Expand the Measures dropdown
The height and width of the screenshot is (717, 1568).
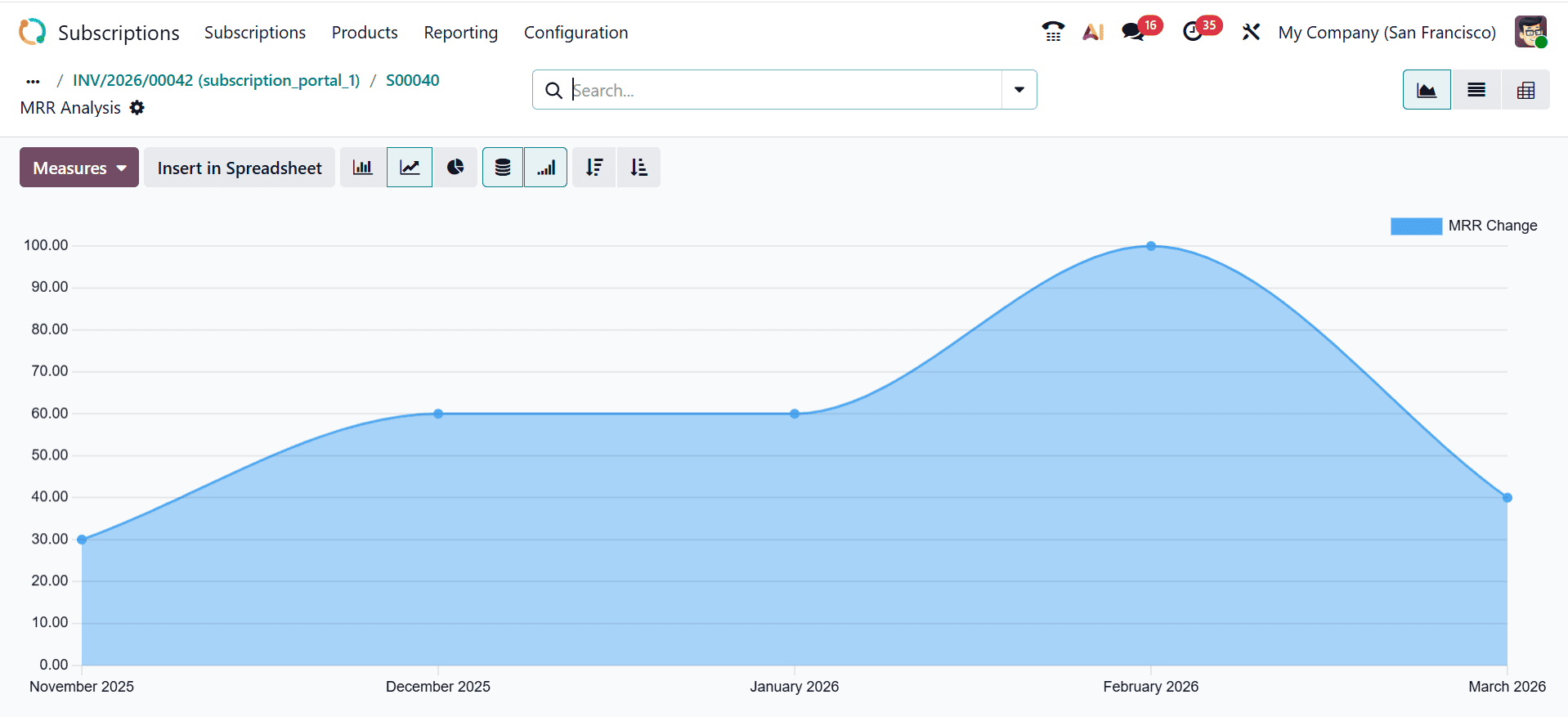[79, 168]
